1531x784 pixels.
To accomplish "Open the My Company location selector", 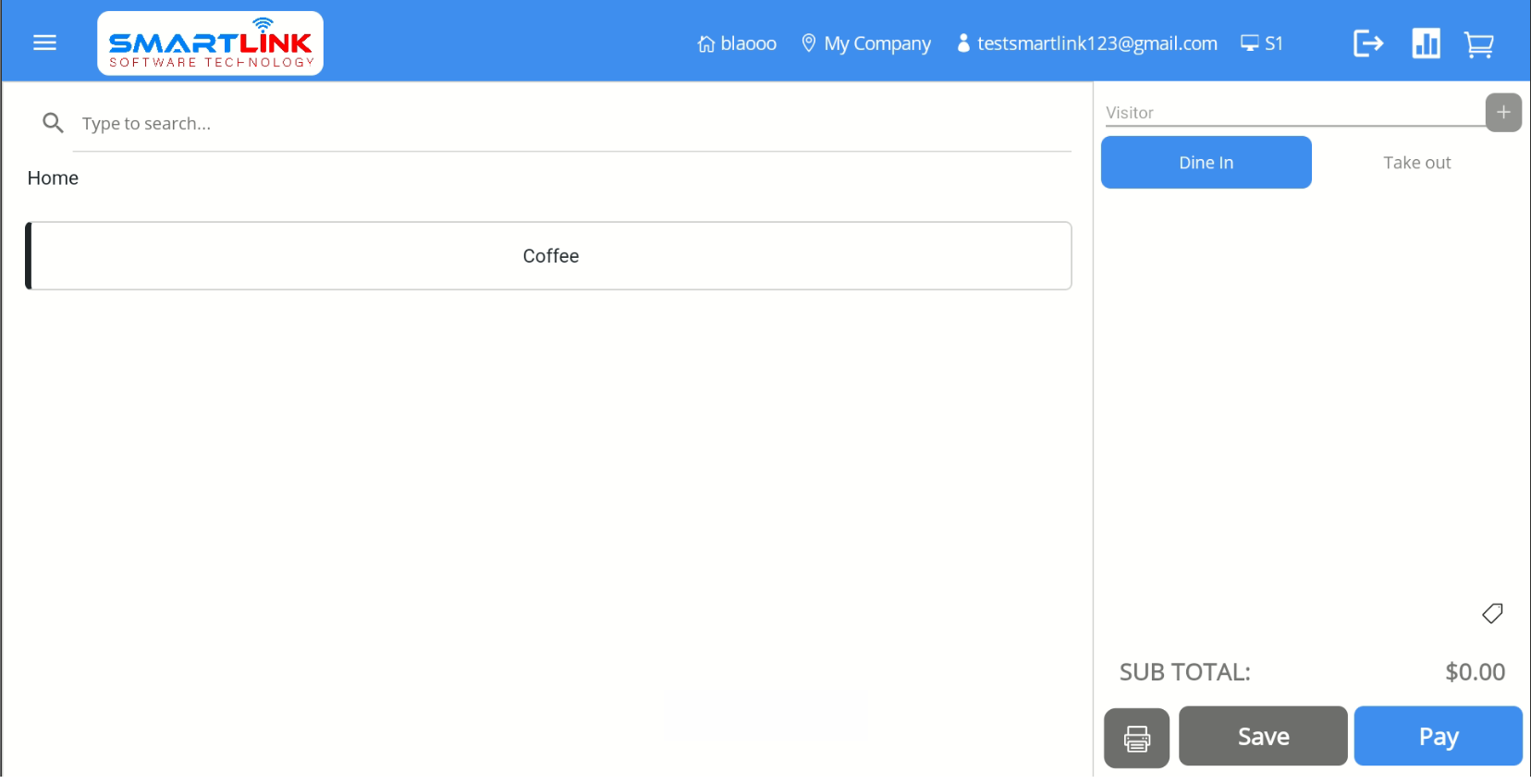I will click(x=866, y=43).
